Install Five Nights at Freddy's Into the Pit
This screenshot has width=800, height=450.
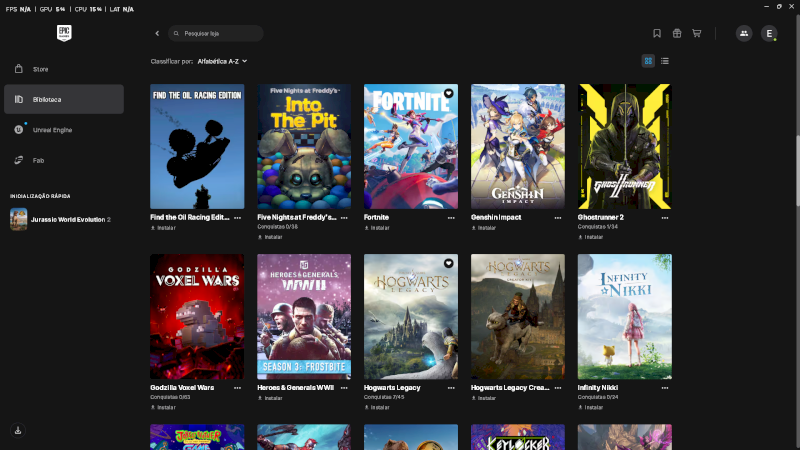[270, 237]
